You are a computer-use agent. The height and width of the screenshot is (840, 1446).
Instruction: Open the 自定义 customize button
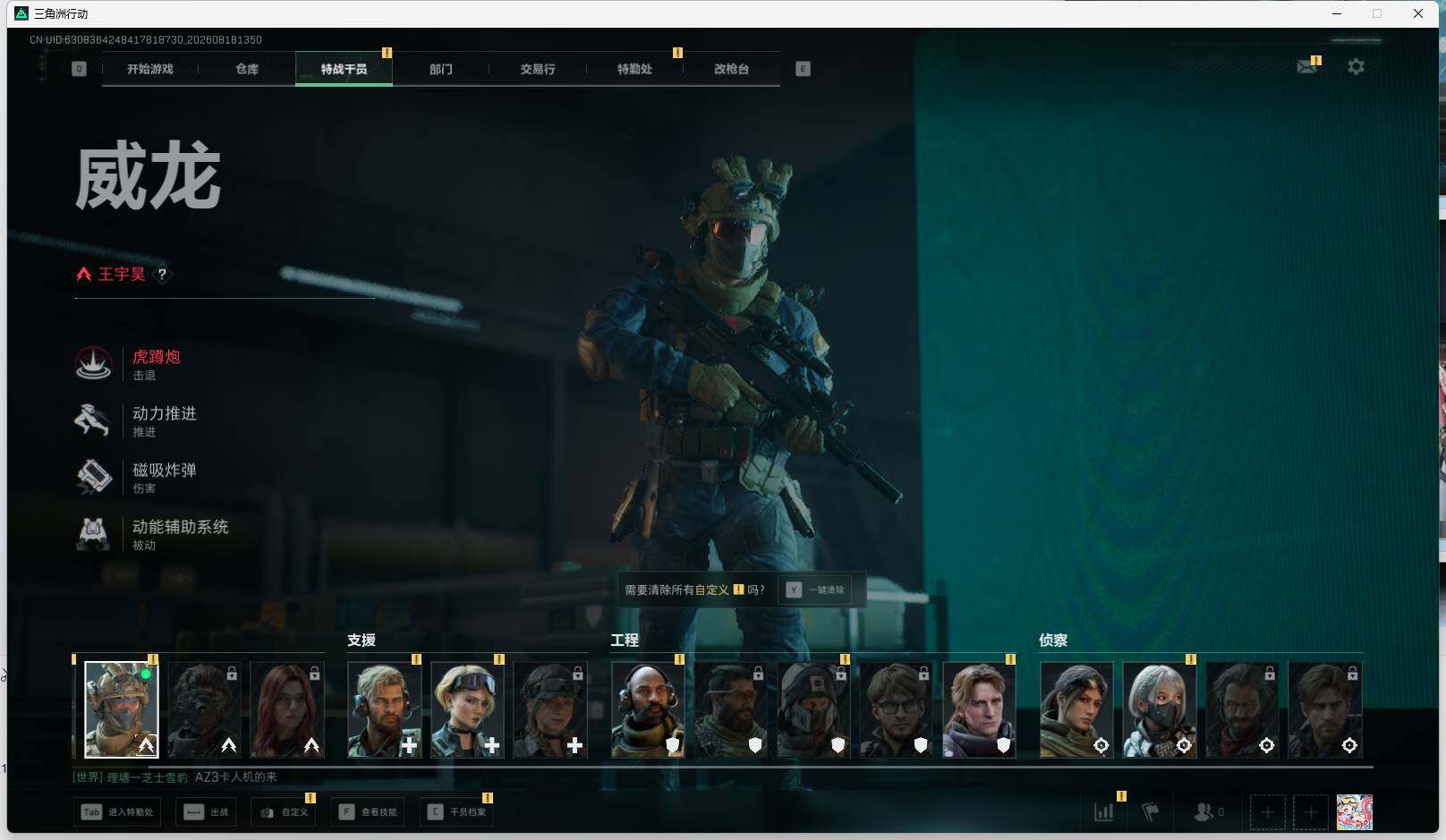coord(285,812)
